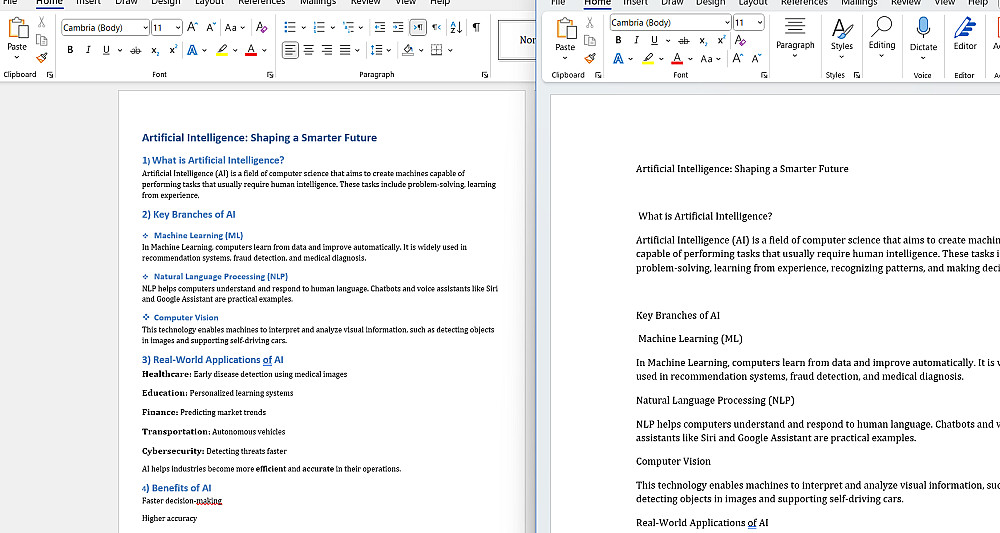Toggle Bold in right window
The height and width of the screenshot is (533, 1000).
coord(618,40)
